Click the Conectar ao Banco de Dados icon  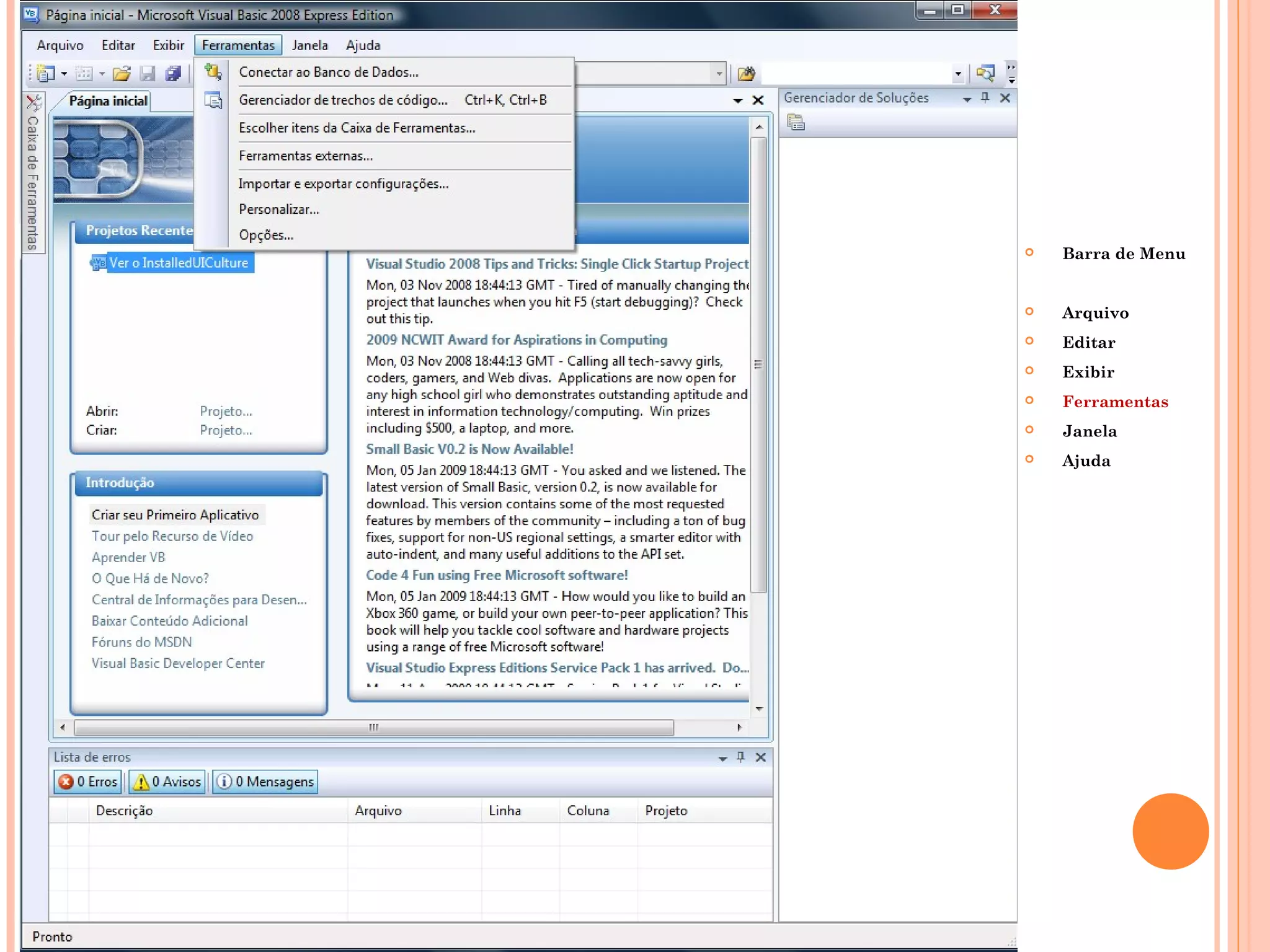pos(213,72)
